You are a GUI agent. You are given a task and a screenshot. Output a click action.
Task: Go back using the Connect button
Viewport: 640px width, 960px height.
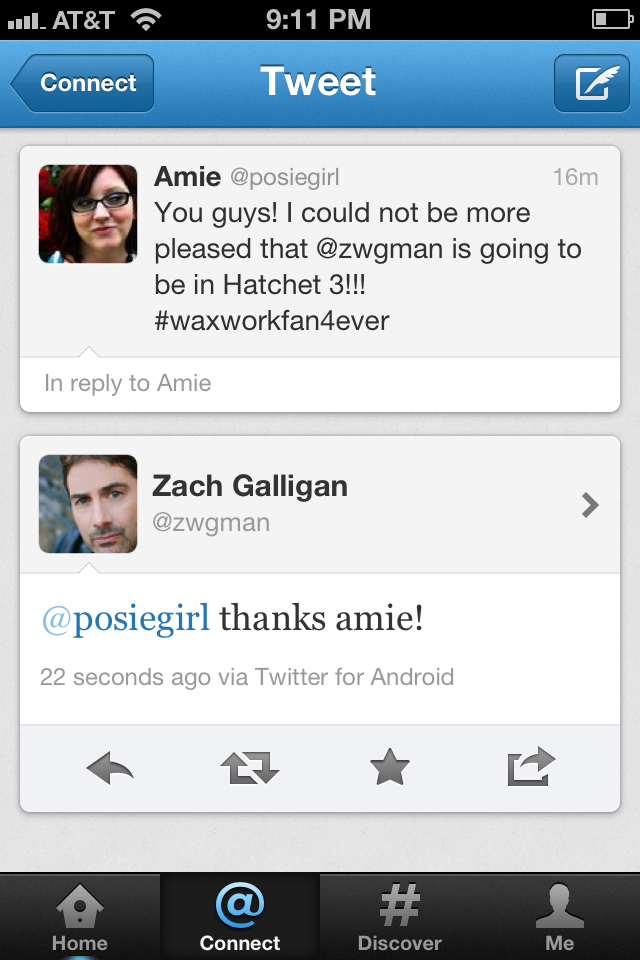point(84,83)
